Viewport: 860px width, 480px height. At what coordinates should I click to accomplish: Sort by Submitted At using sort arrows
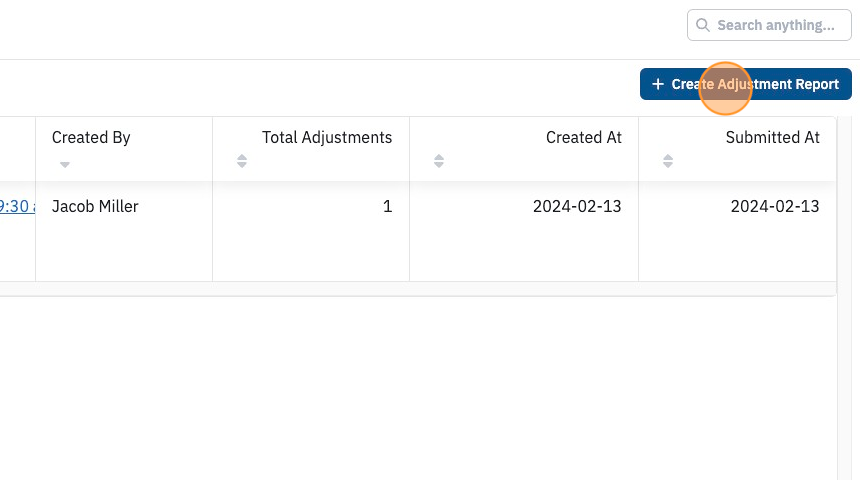pos(667,161)
